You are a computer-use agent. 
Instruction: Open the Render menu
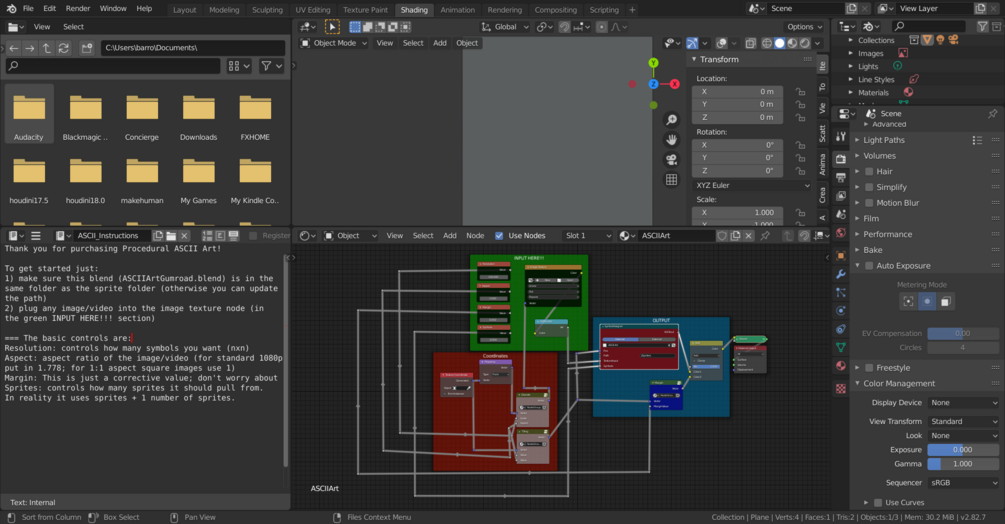pyautogui.click(x=78, y=9)
